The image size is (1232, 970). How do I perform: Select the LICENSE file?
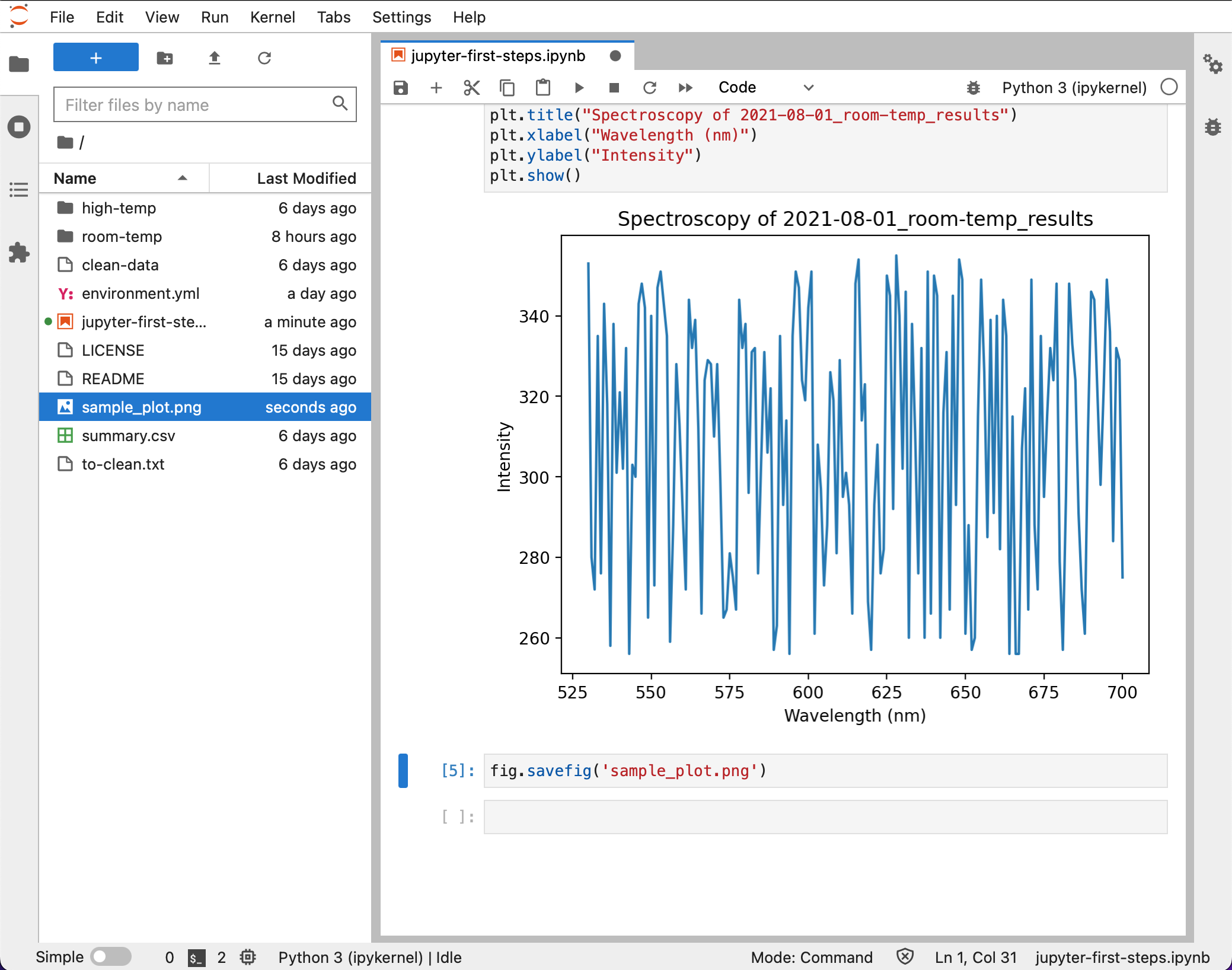coord(205,350)
